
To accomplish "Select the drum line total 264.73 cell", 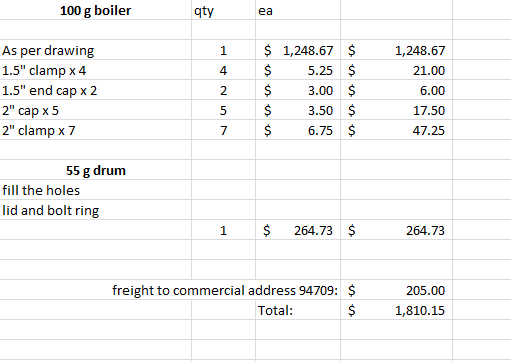I will point(397,230).
